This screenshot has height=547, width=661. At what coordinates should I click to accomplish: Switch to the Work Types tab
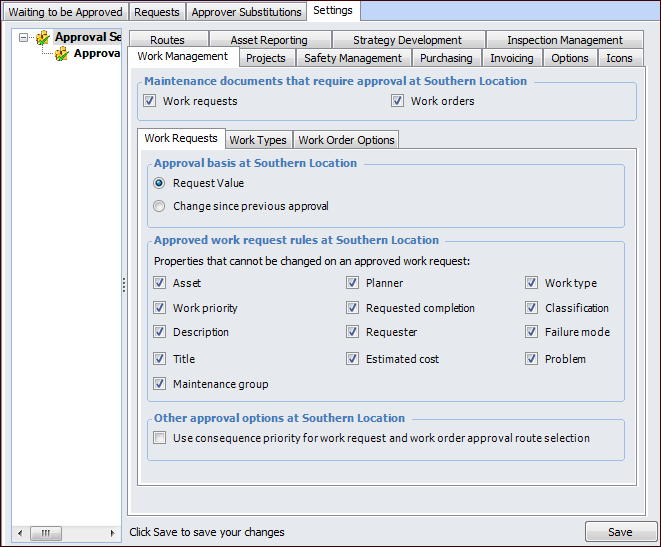pyautogui.click(x=258, y=140)
